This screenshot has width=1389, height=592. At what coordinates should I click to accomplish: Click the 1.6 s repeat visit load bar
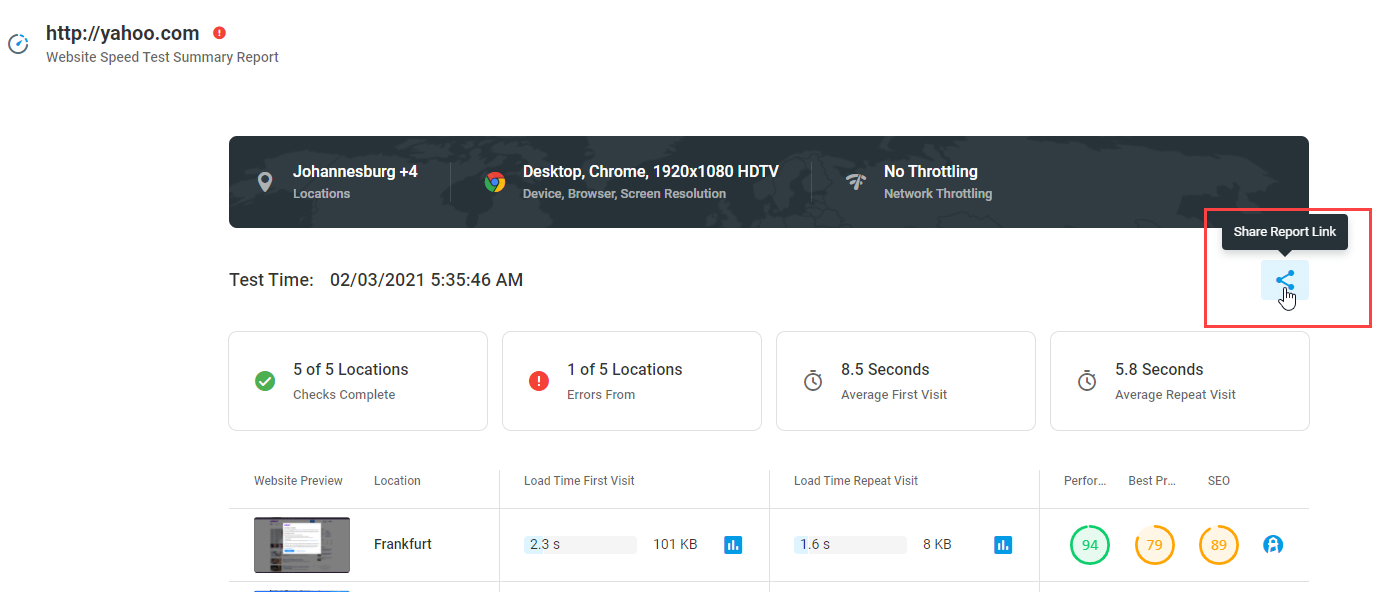(x=850, y=545)
